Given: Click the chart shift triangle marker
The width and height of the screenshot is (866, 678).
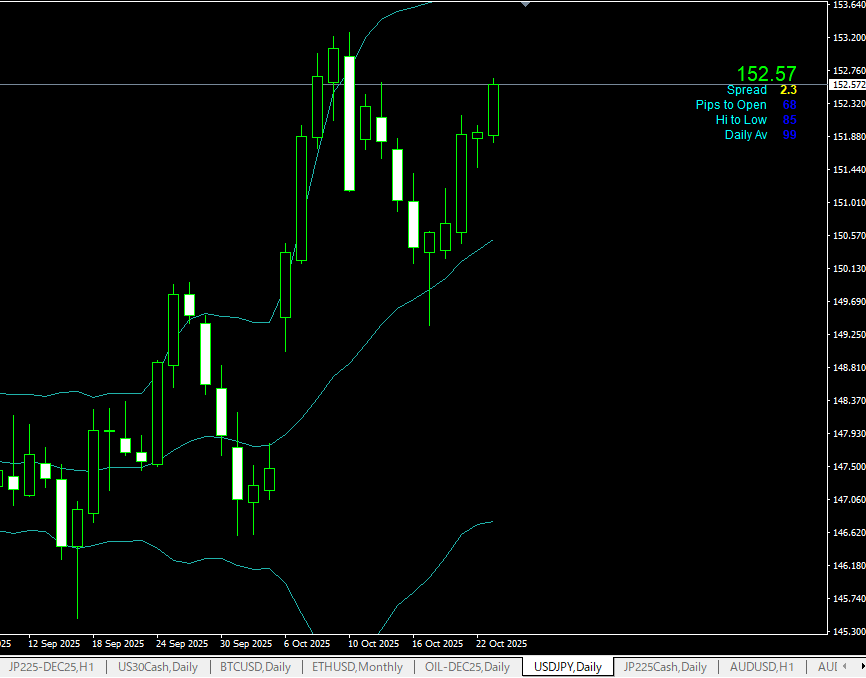Looking at the screenshot, I should tap(526, 4).
